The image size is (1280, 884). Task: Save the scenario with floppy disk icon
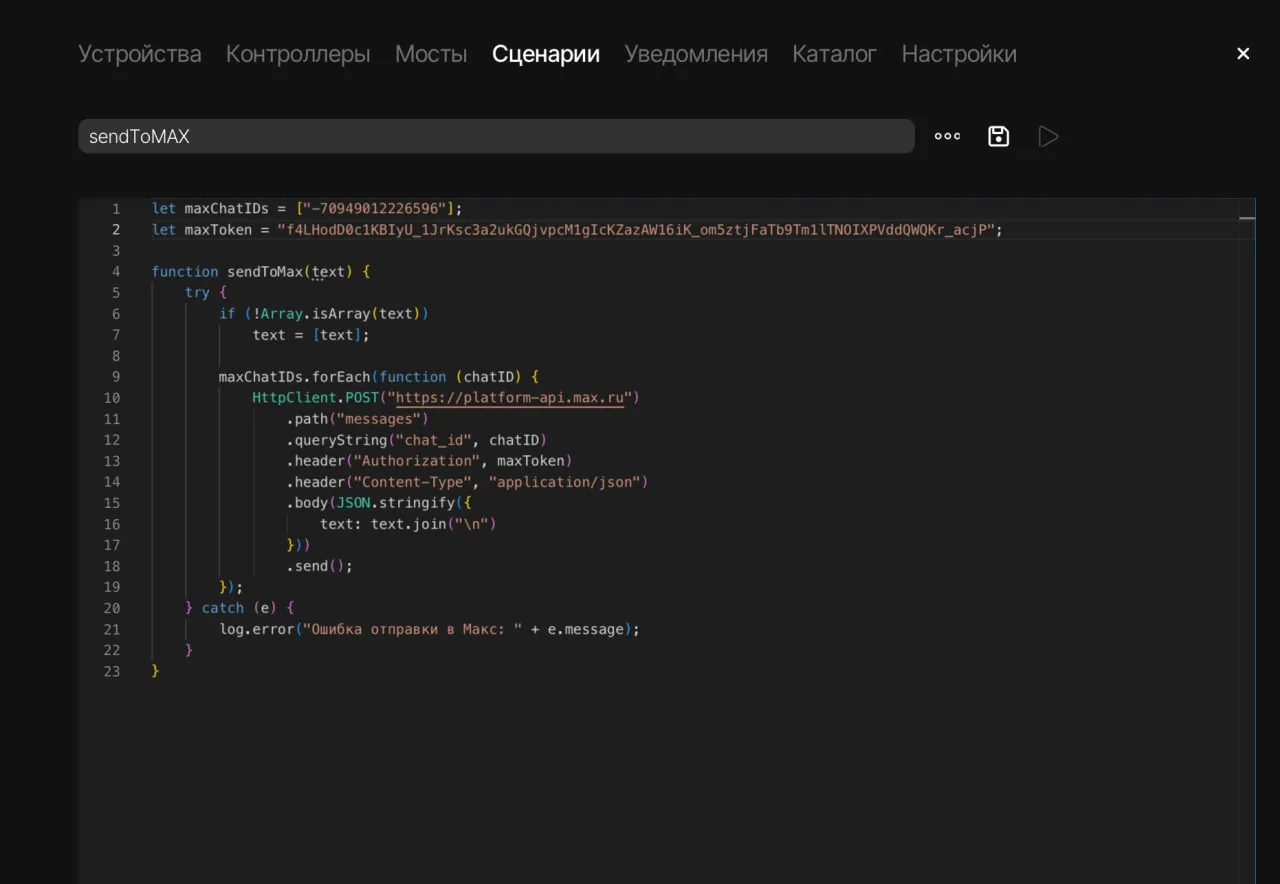click(998, 136)
